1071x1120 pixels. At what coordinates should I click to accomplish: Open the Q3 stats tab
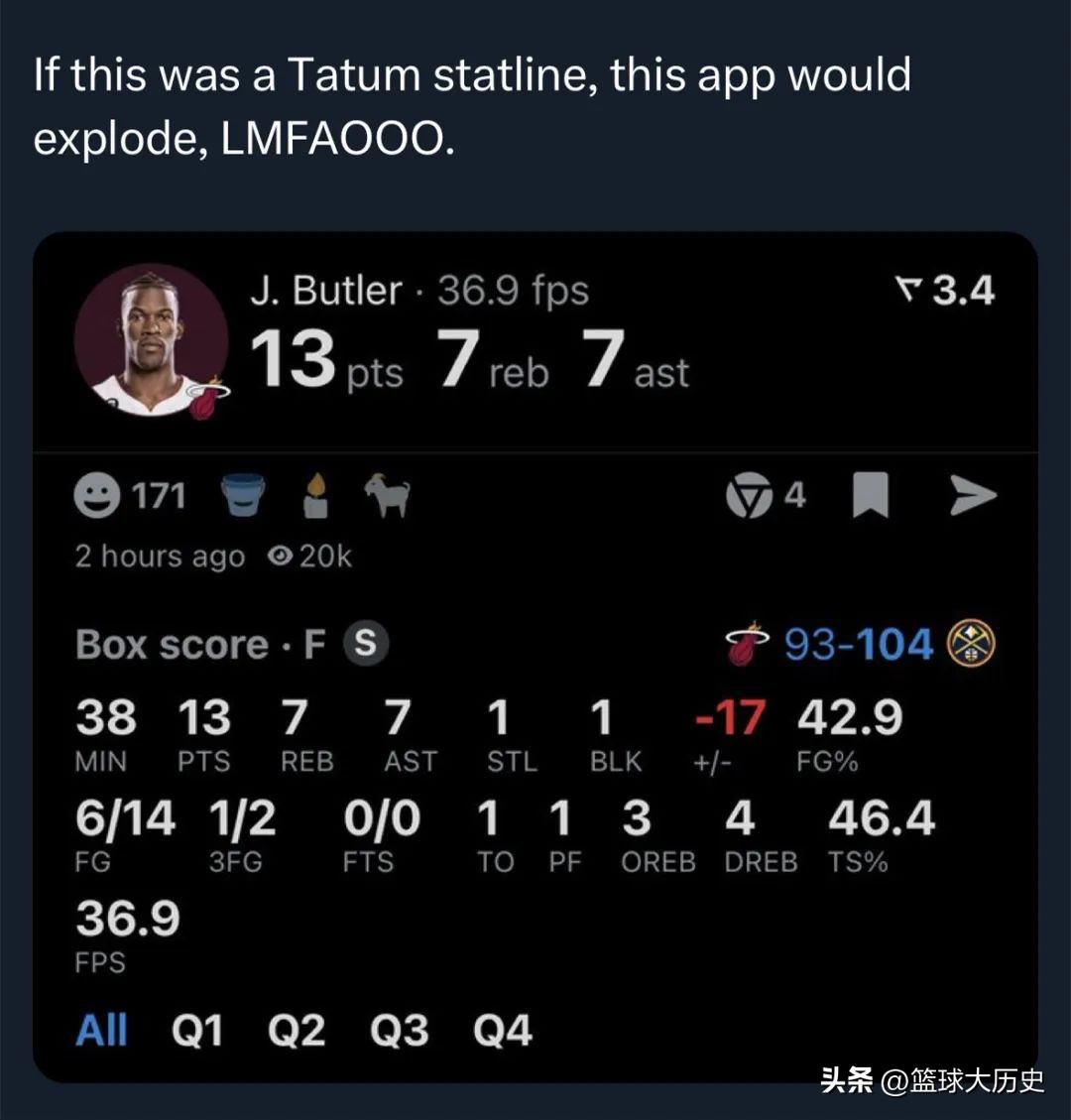tap(399, 1031)
